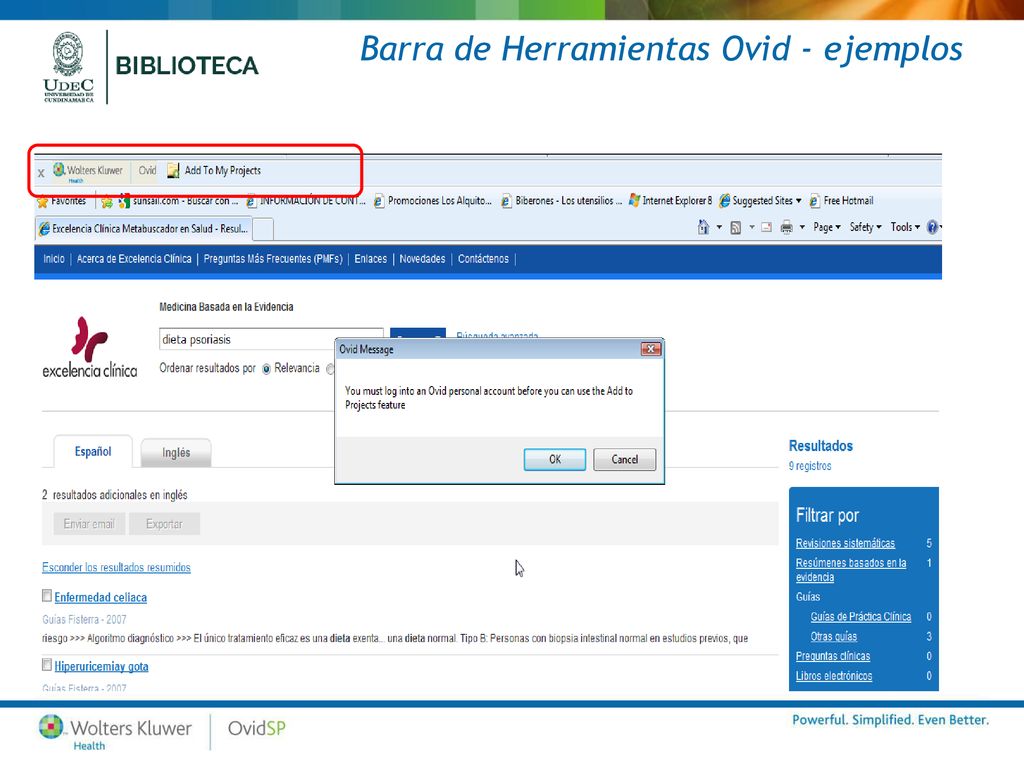Click Cancel in the Ovid Message dialog

624,459
